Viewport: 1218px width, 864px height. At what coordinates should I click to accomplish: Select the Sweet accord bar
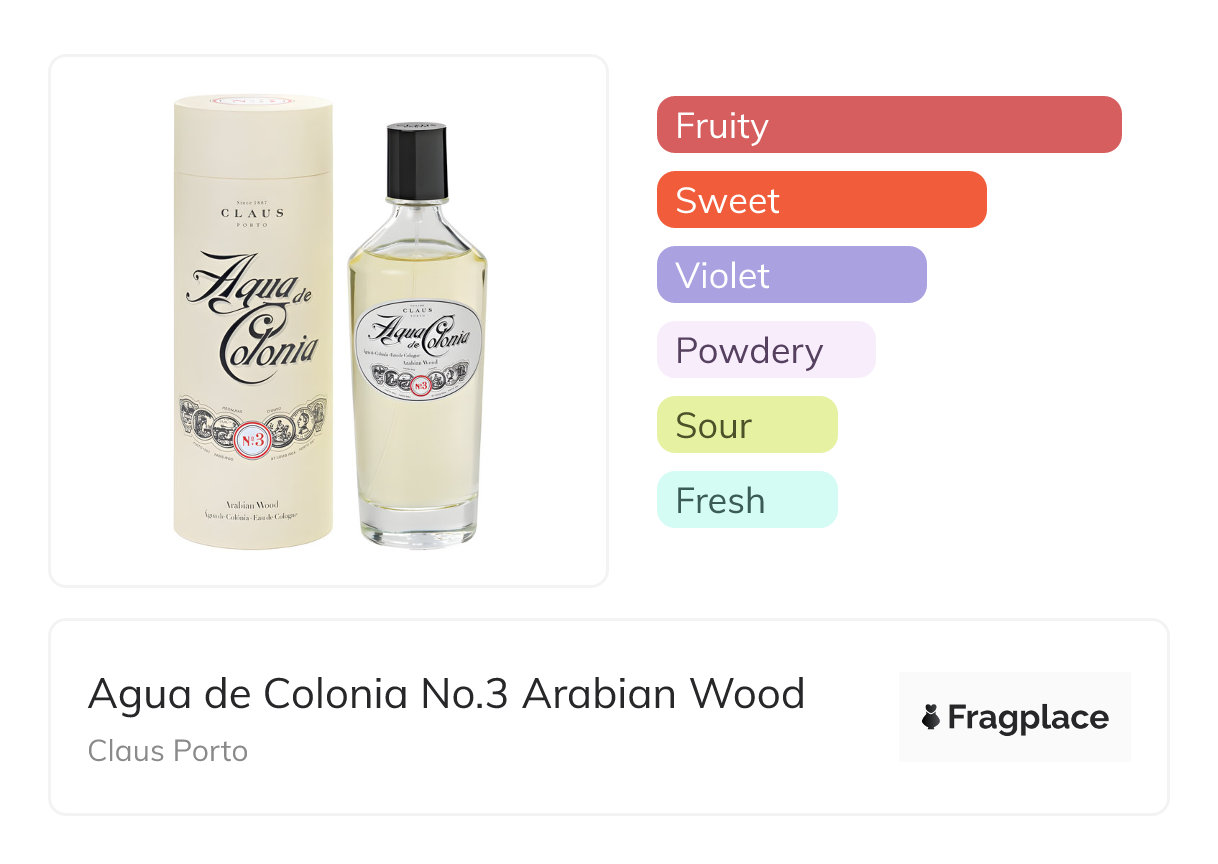tap(822, 200)
